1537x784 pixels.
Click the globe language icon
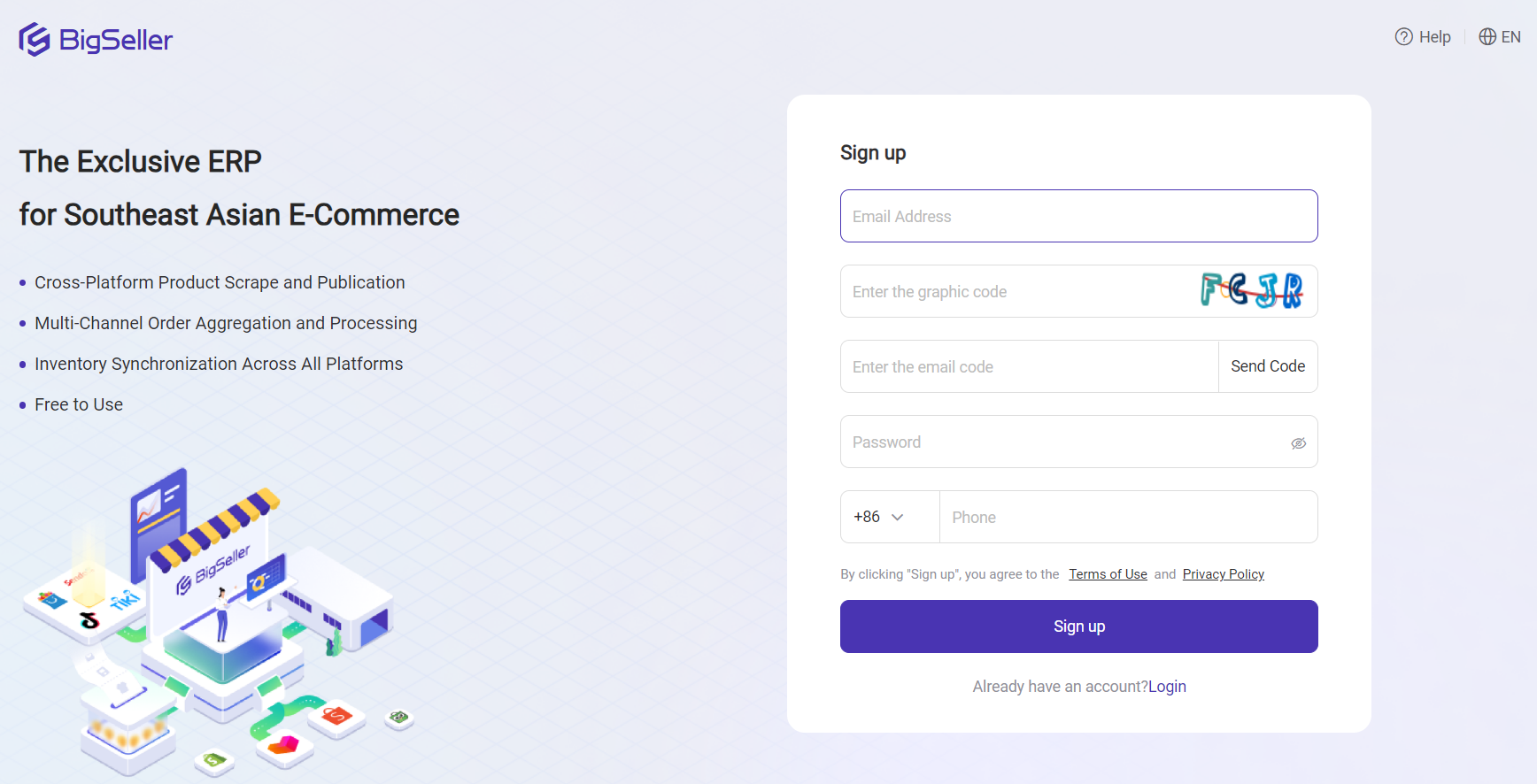pyautogui.click(x=1487, y=36)
